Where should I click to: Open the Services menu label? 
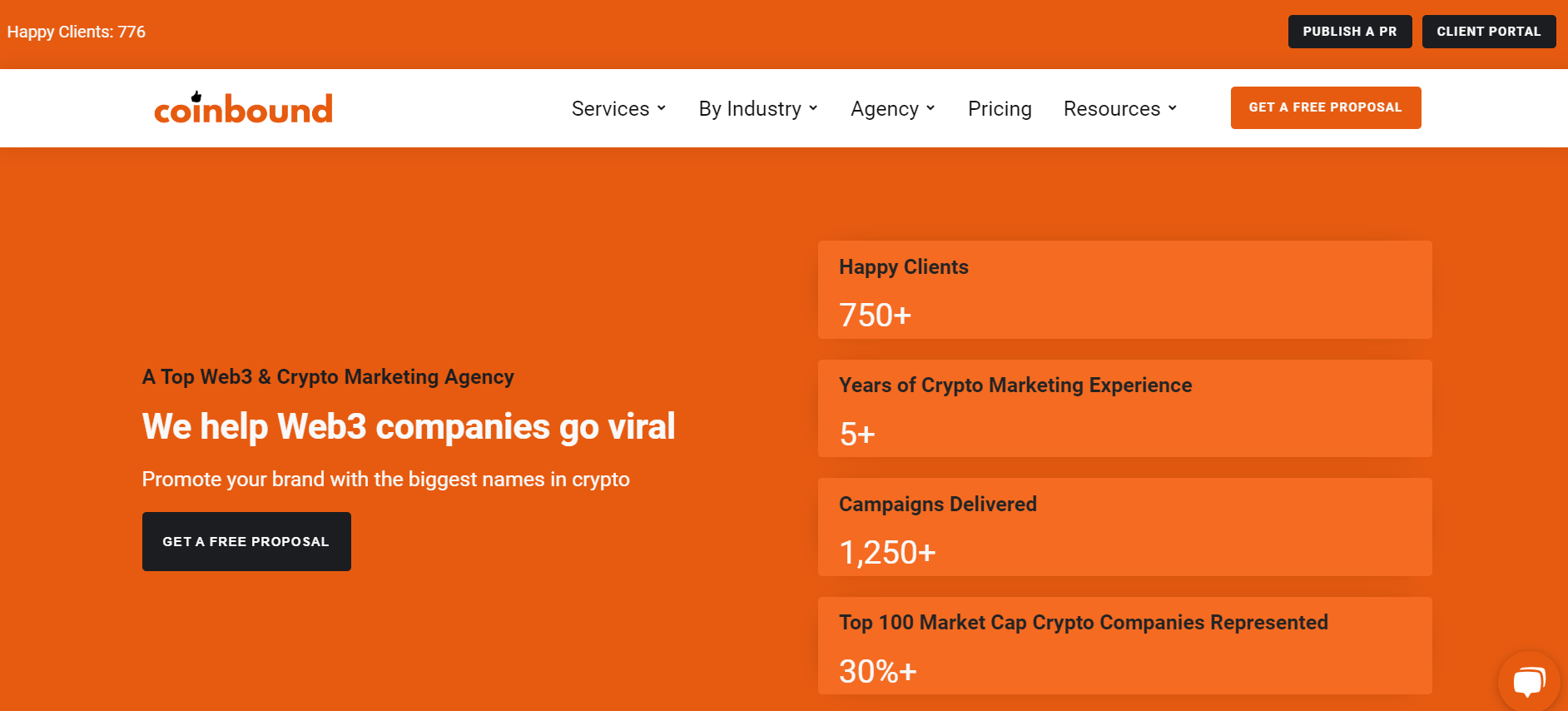610,108
